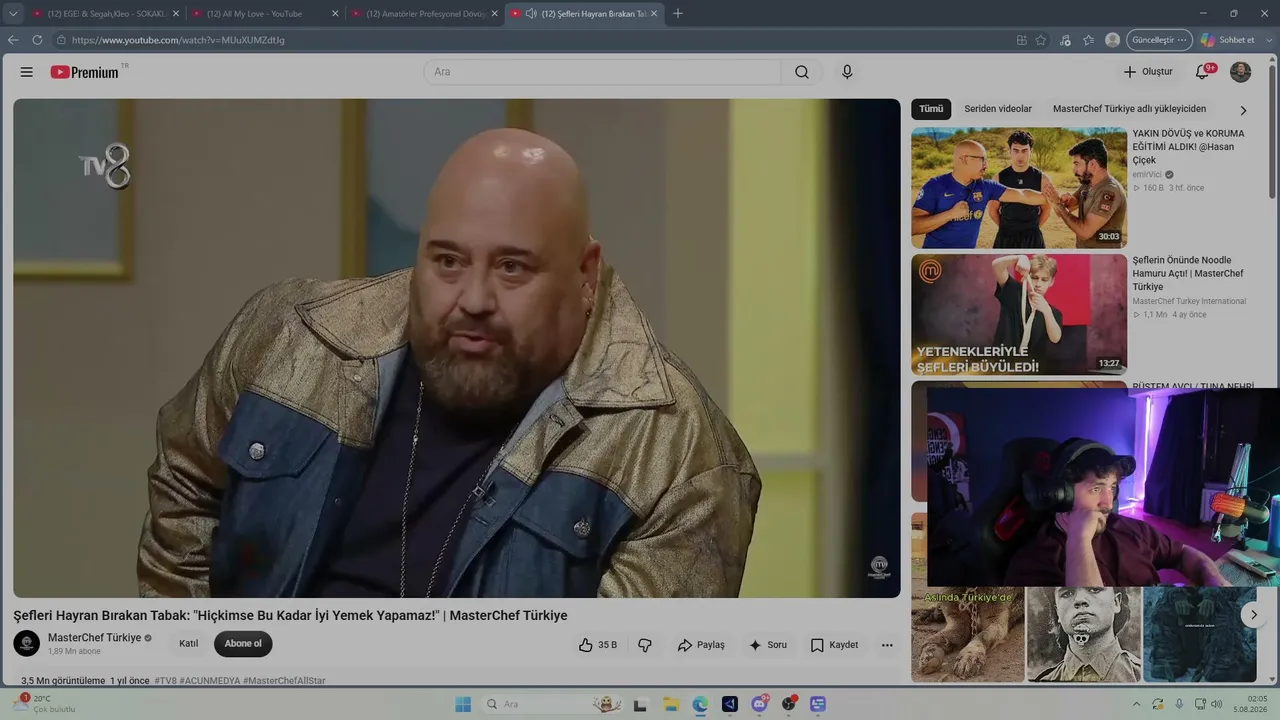Go back with browser back arrow
Image resolution: width=1280 pixels, height=720 pixels.
click(13, 40)
